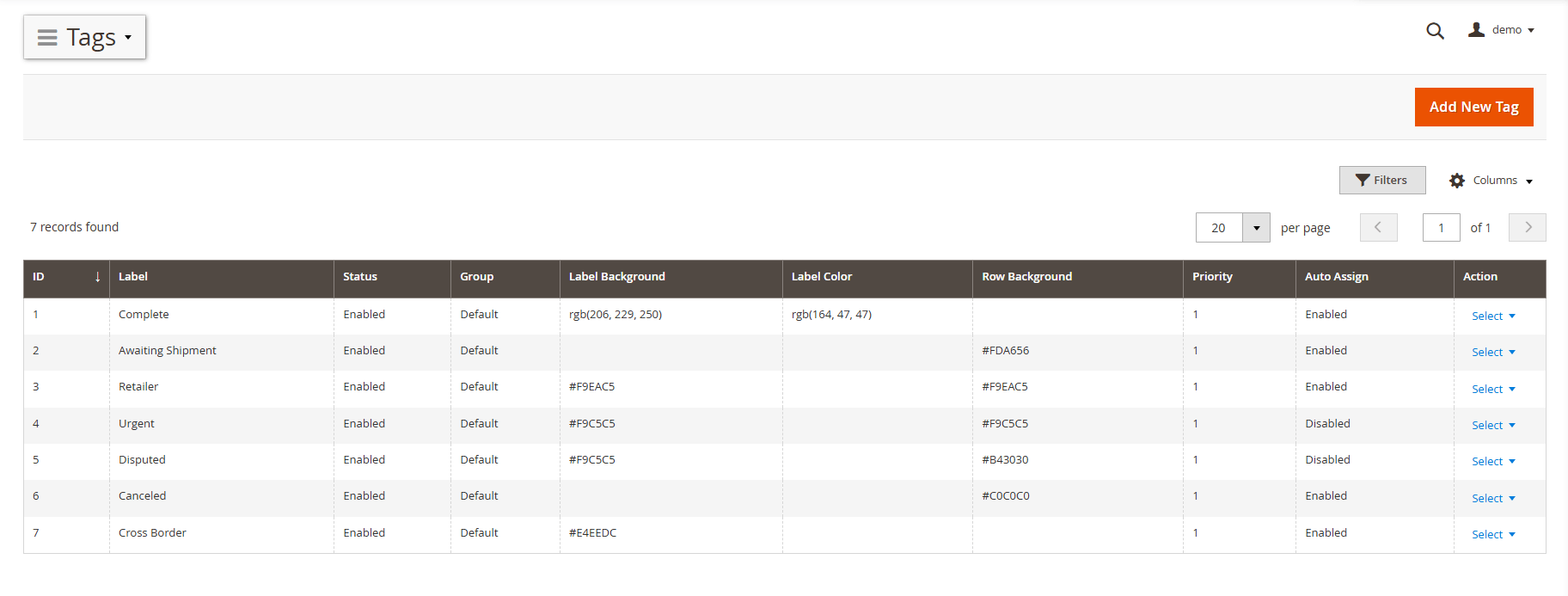The image size is (1568, 596).
Task: Open the Filters funnel button
Action: coord(1381,180)
